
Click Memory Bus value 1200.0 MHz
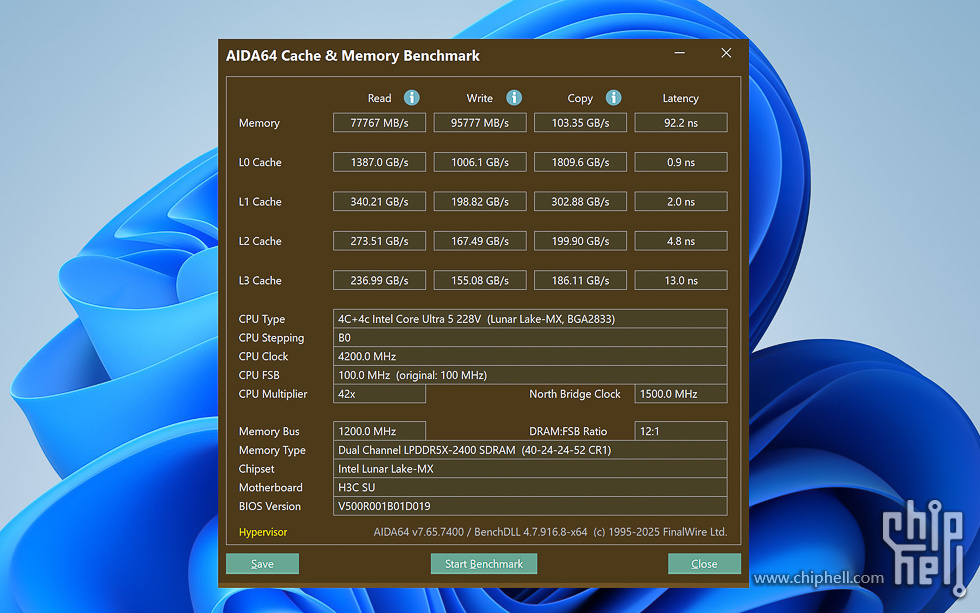click(379, 431)
